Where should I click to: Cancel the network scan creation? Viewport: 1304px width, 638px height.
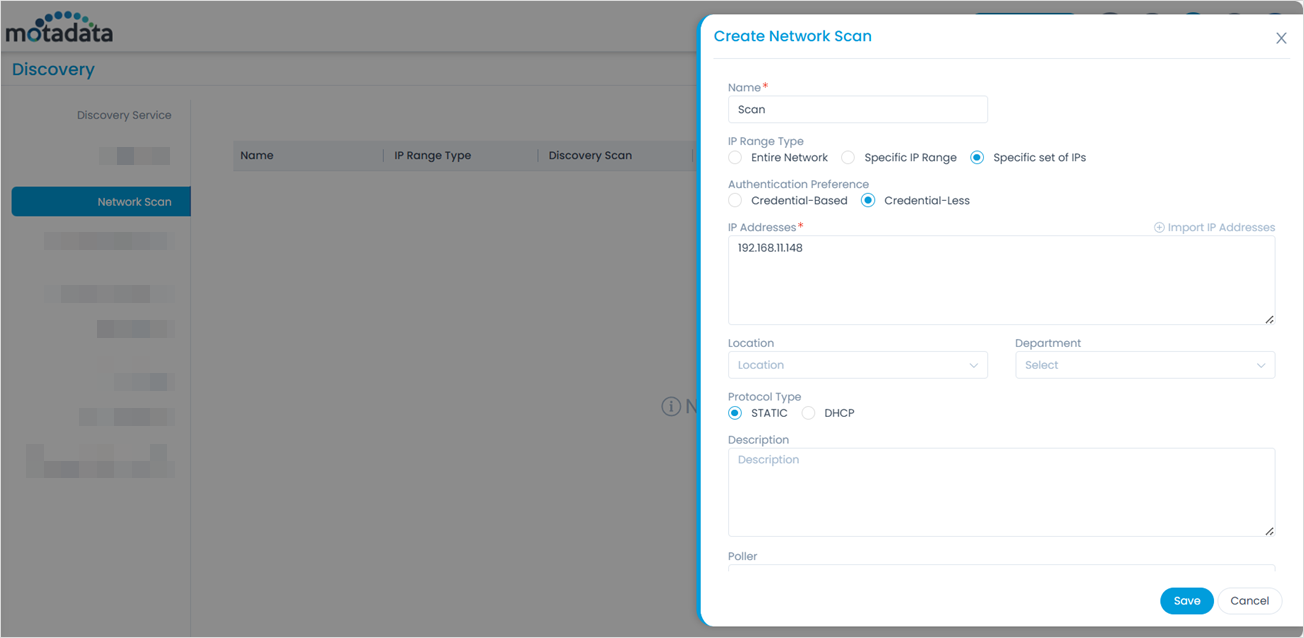(x=1249, y=601)
